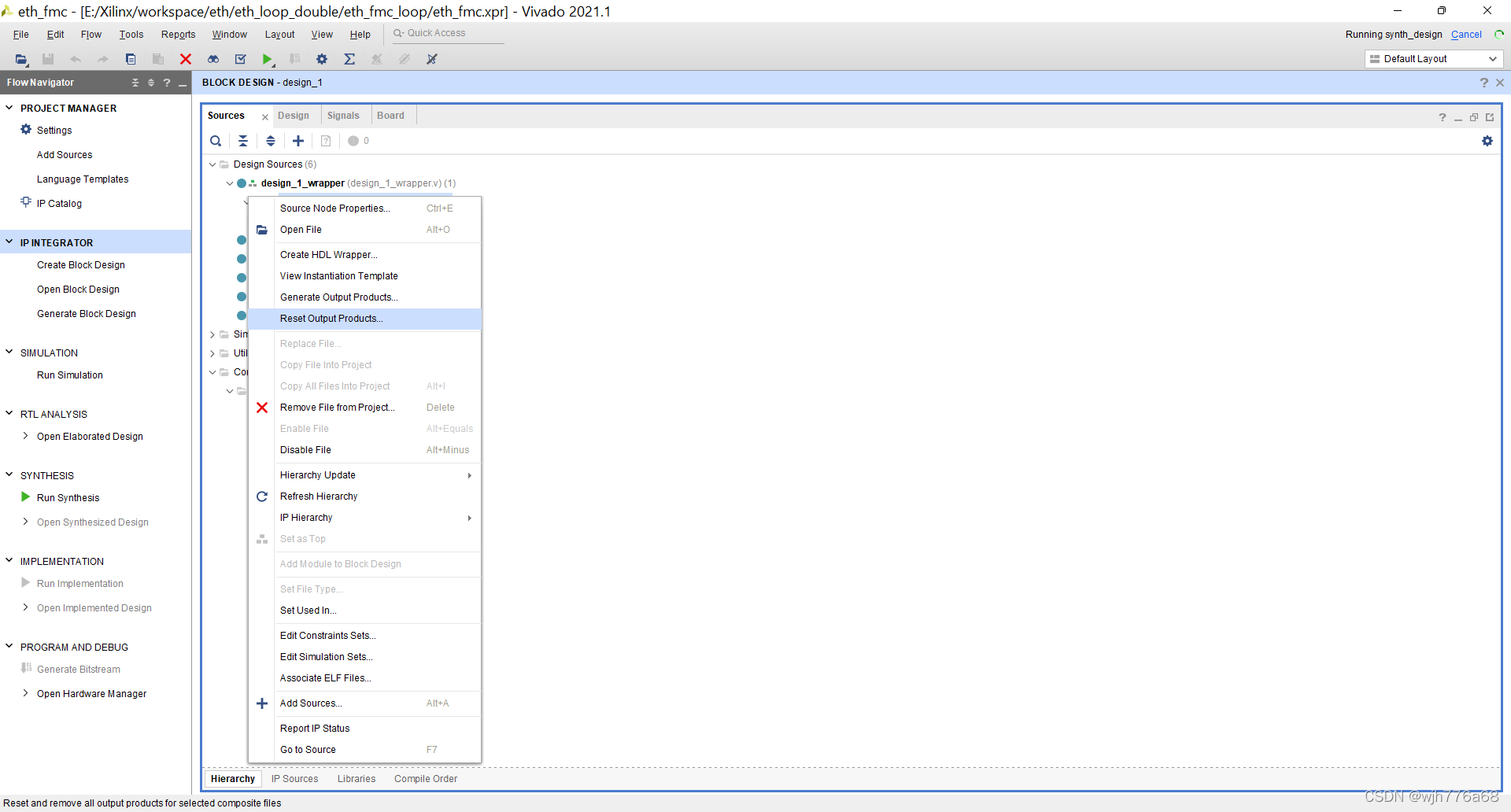
Task: Click the red Delete X toolbar icon
Action: 186,59
